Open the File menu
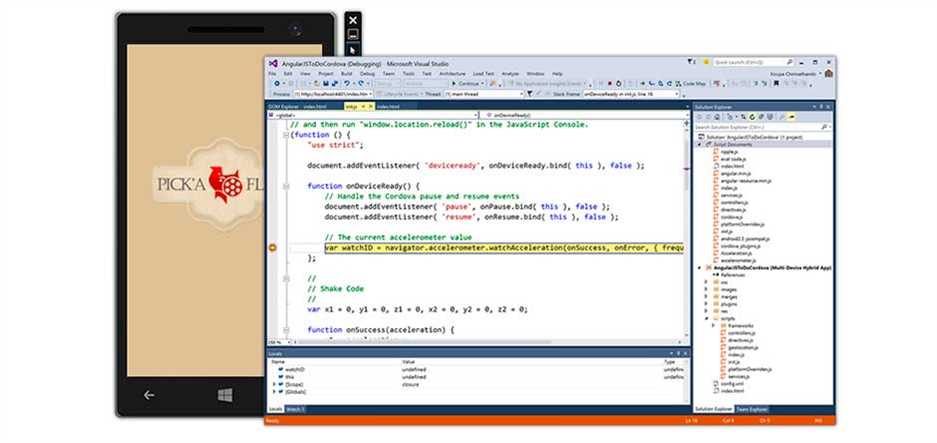The height and width of the screenshot is (443, 937). coord(272,74)
